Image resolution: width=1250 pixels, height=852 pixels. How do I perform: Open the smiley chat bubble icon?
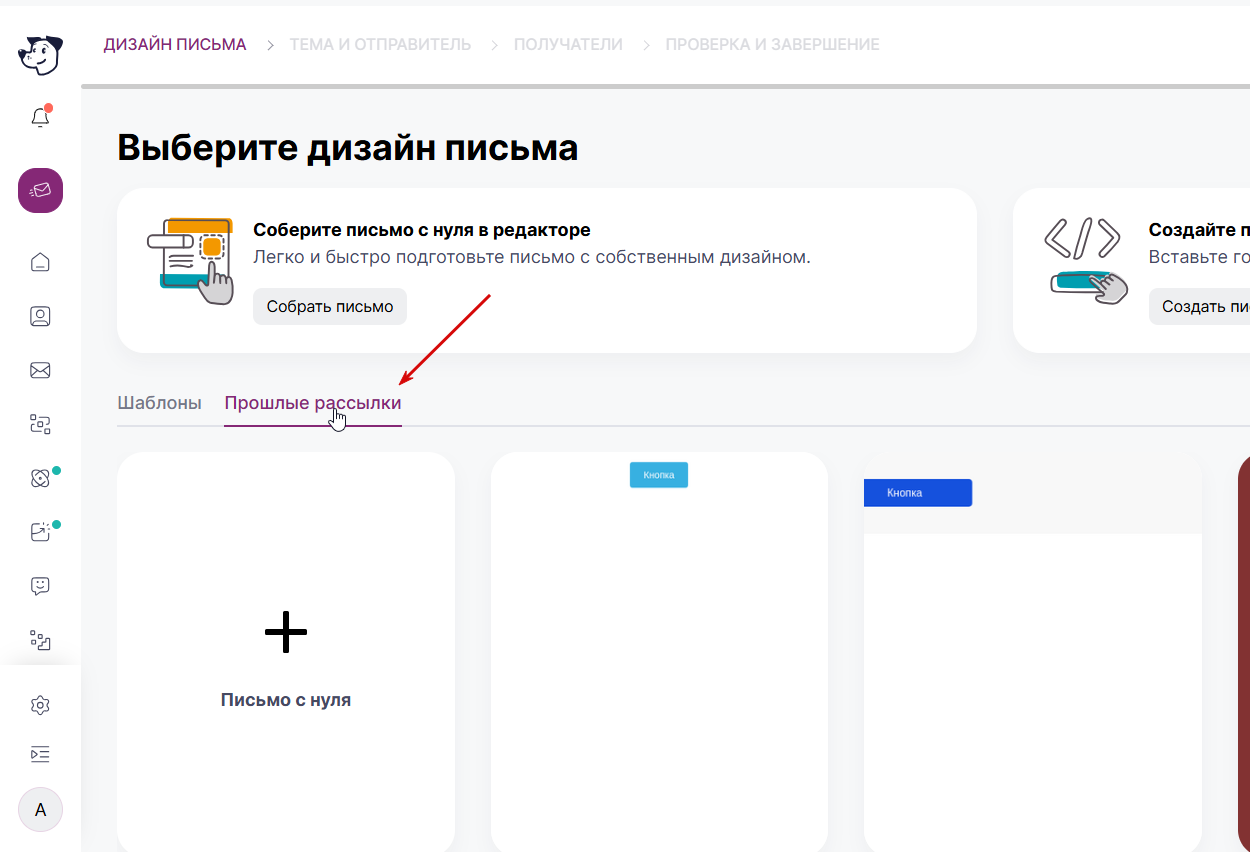(40, 586)
